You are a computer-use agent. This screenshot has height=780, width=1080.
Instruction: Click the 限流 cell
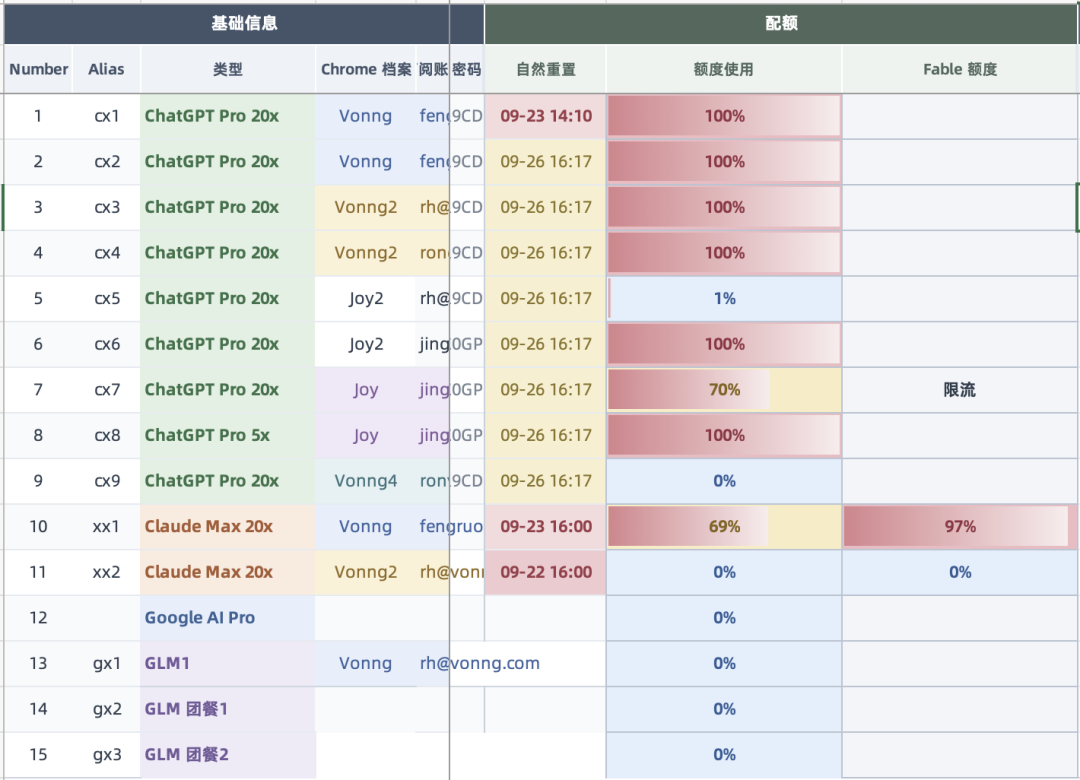point(960,389)
